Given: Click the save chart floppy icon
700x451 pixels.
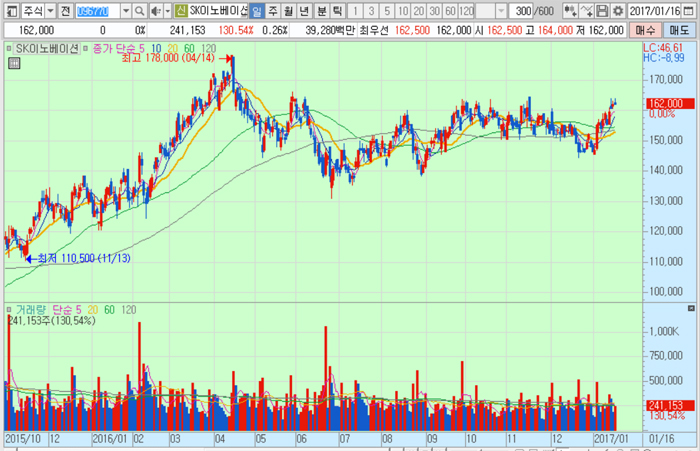Looking at the screenshot, I should (x=602, y=10).
